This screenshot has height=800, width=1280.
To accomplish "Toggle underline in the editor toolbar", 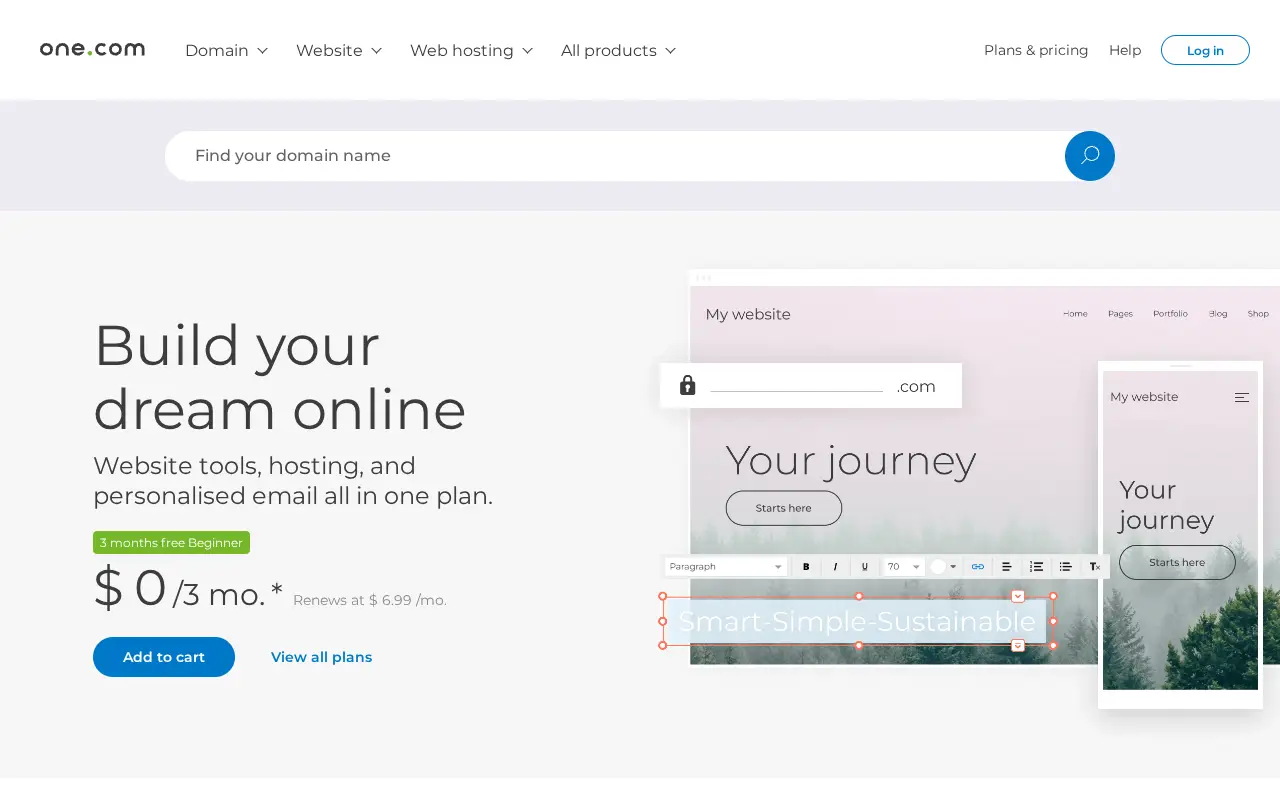I will point(864,567).
